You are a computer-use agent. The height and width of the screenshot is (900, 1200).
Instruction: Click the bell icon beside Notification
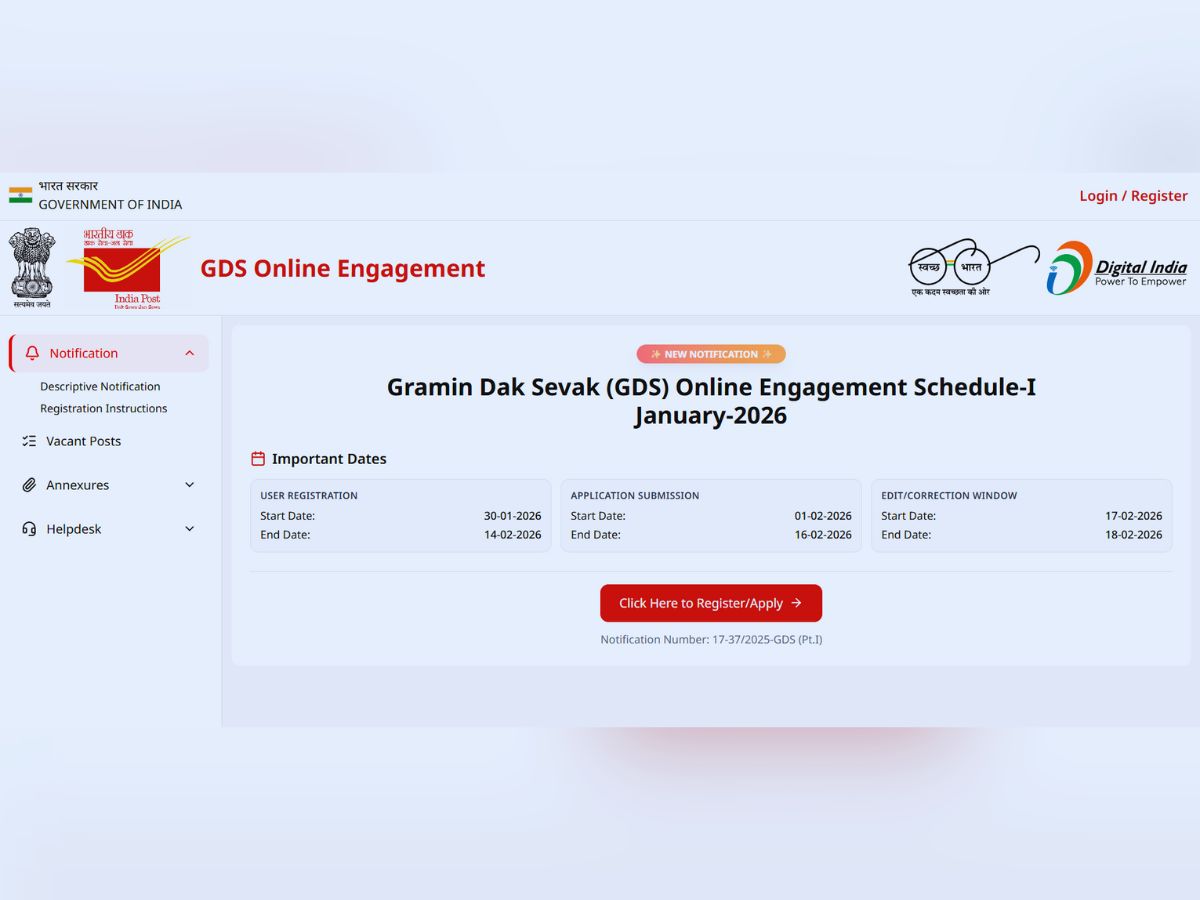(x=32, y=353)
